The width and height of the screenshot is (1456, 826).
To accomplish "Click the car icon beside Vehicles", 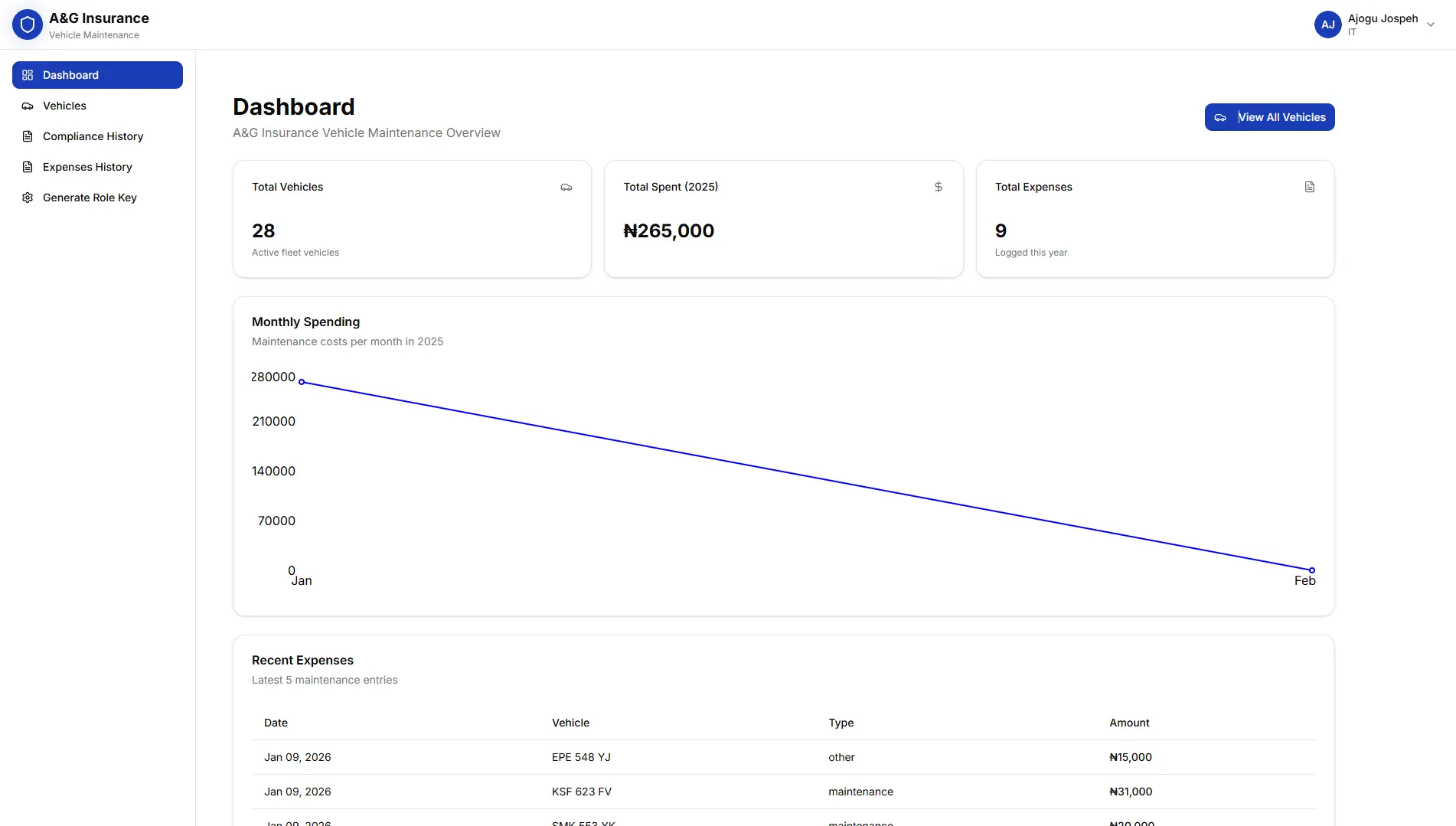I will 28,106.
